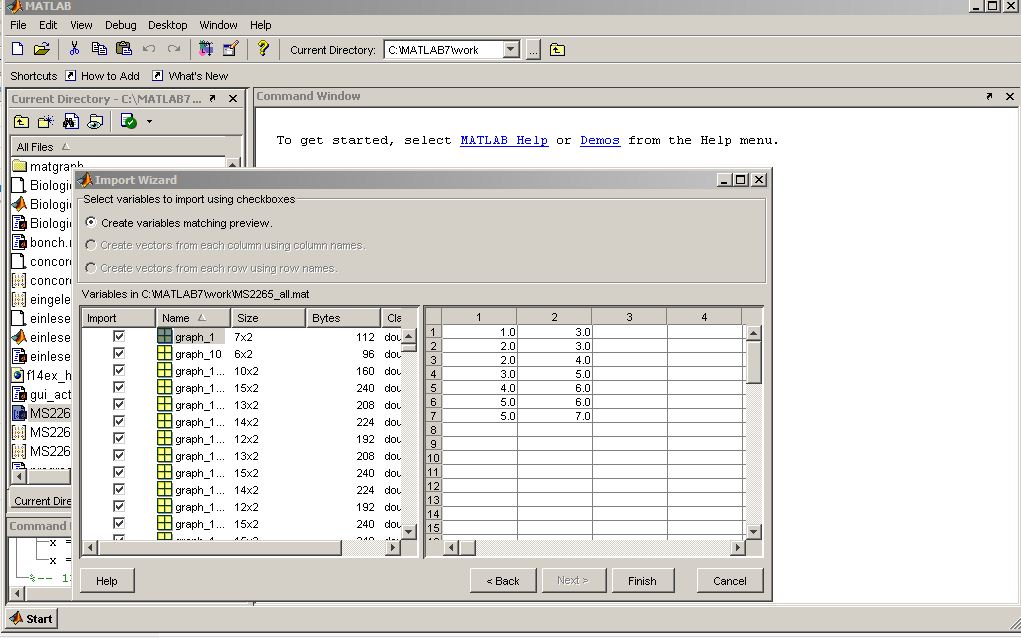The width and height of the screenshot is (1021, 638).
Task: Click the New Folder icon in Current Directory panel
Action: pos(45,121)
